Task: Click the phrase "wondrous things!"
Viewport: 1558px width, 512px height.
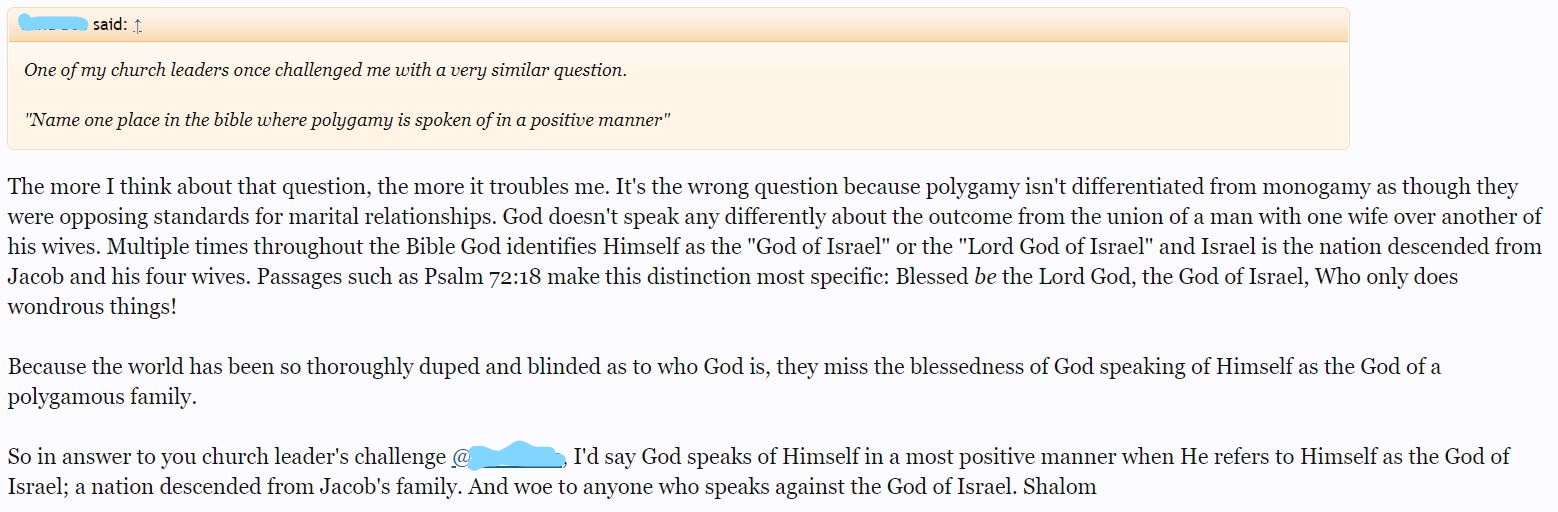Action: 92,306
